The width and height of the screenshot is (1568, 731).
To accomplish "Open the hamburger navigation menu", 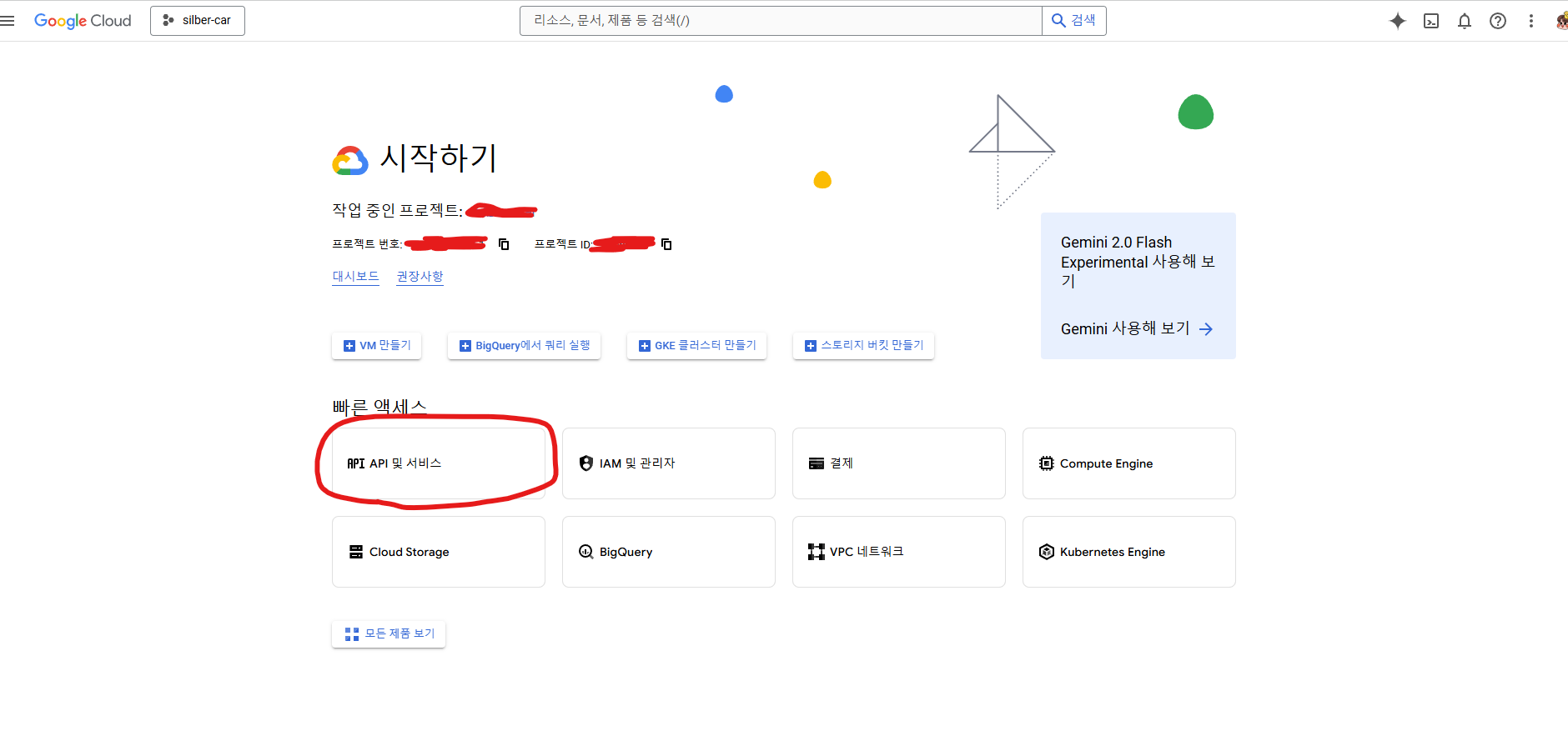I will coord(8,21).
